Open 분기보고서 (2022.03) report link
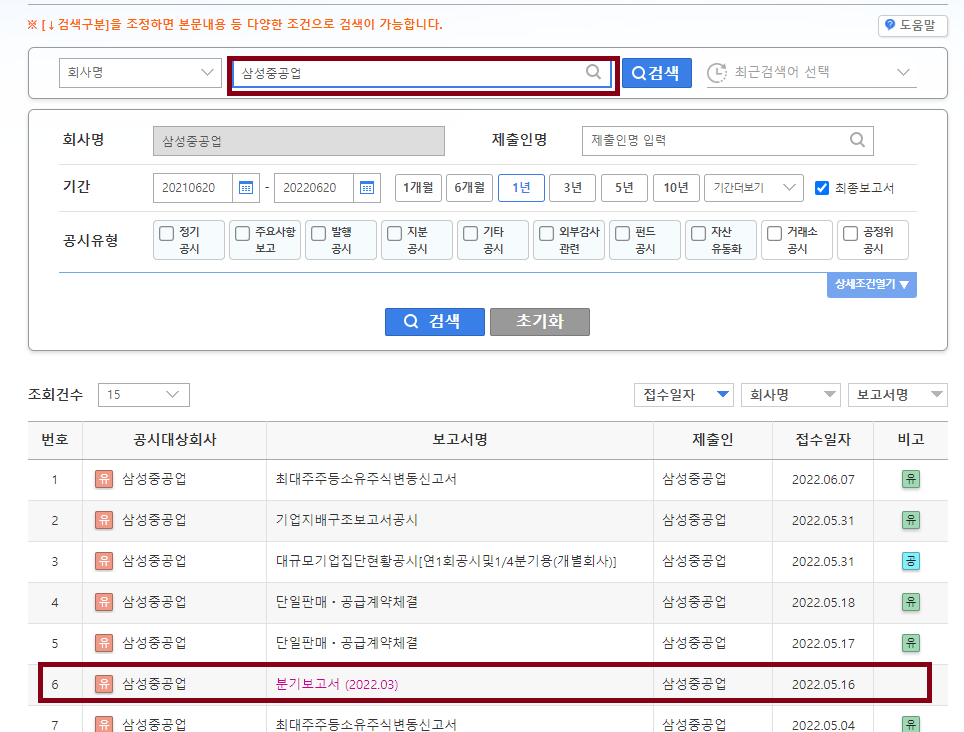 pos(337,684)
